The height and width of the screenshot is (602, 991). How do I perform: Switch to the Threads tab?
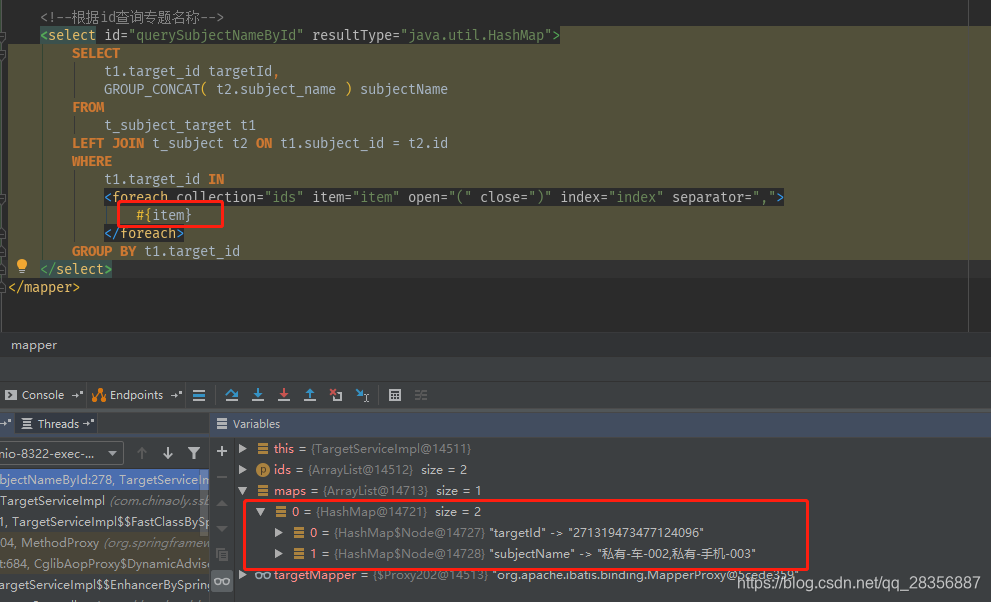(x=58, y=424)
